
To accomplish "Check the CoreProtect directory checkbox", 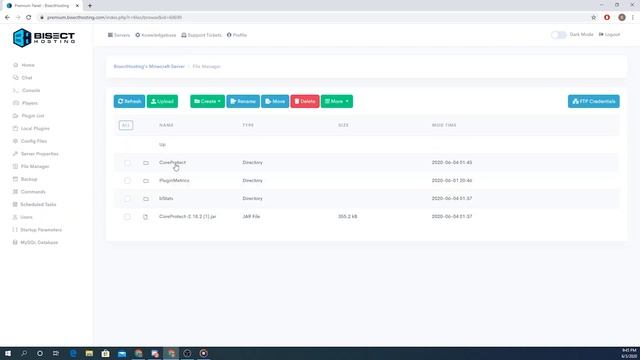I will pyautogui.click(x=127, y=163).
